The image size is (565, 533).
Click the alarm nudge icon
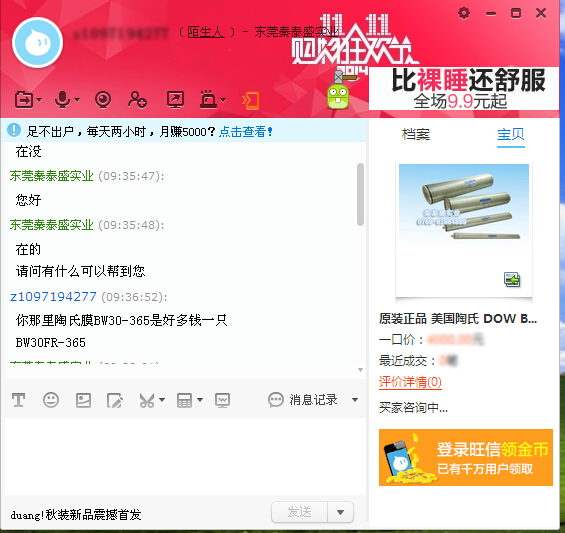click(208, 99)
